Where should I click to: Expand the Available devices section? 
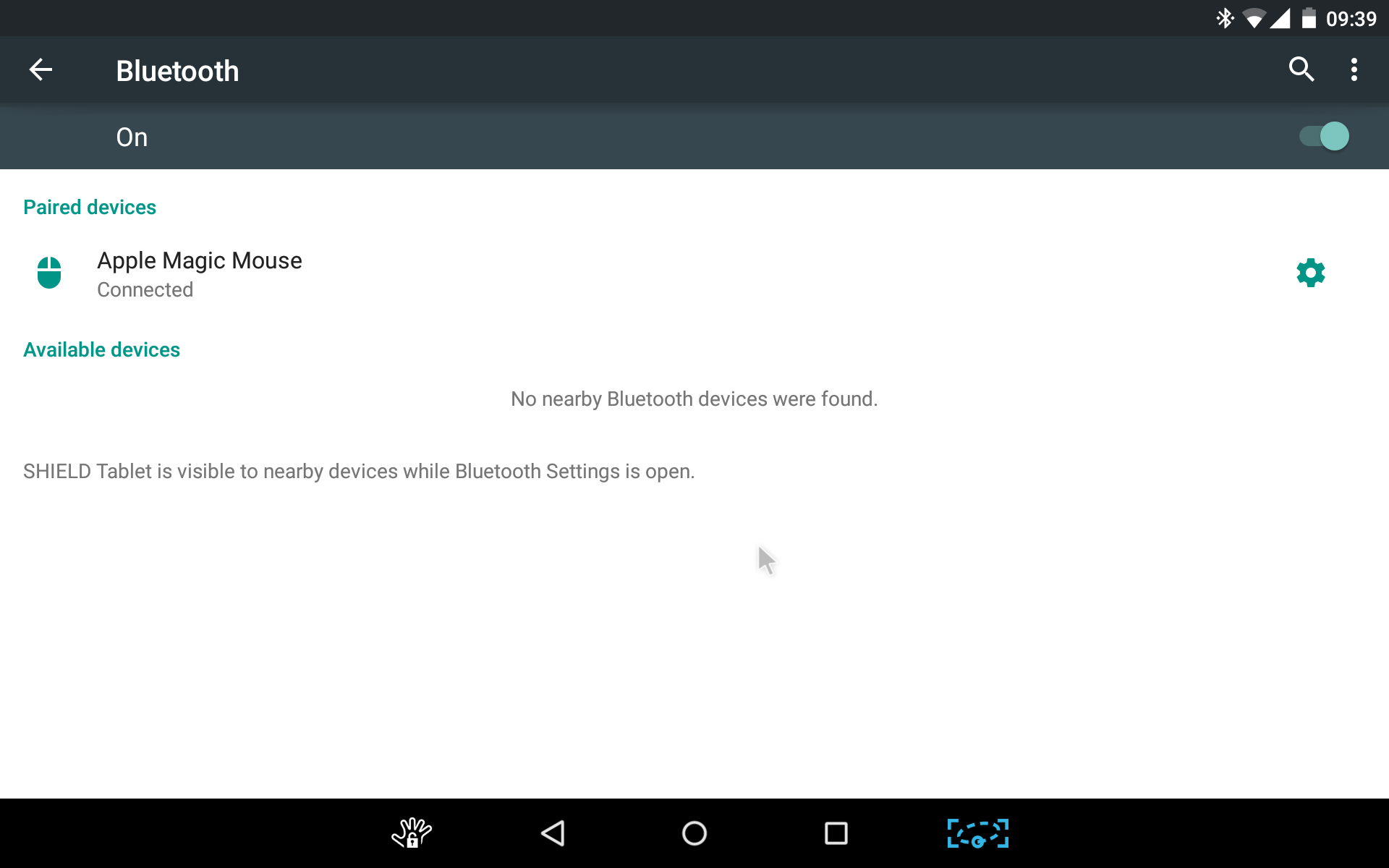100,348
